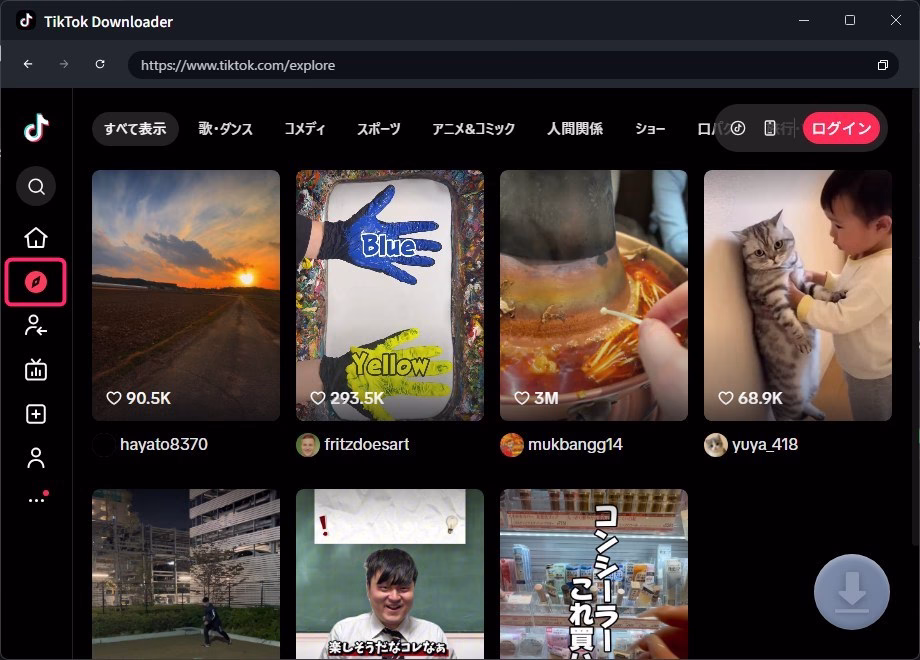Click the Upload plus icon
The height and width of the screenshot is (660, 920).
tap(36, 414)
